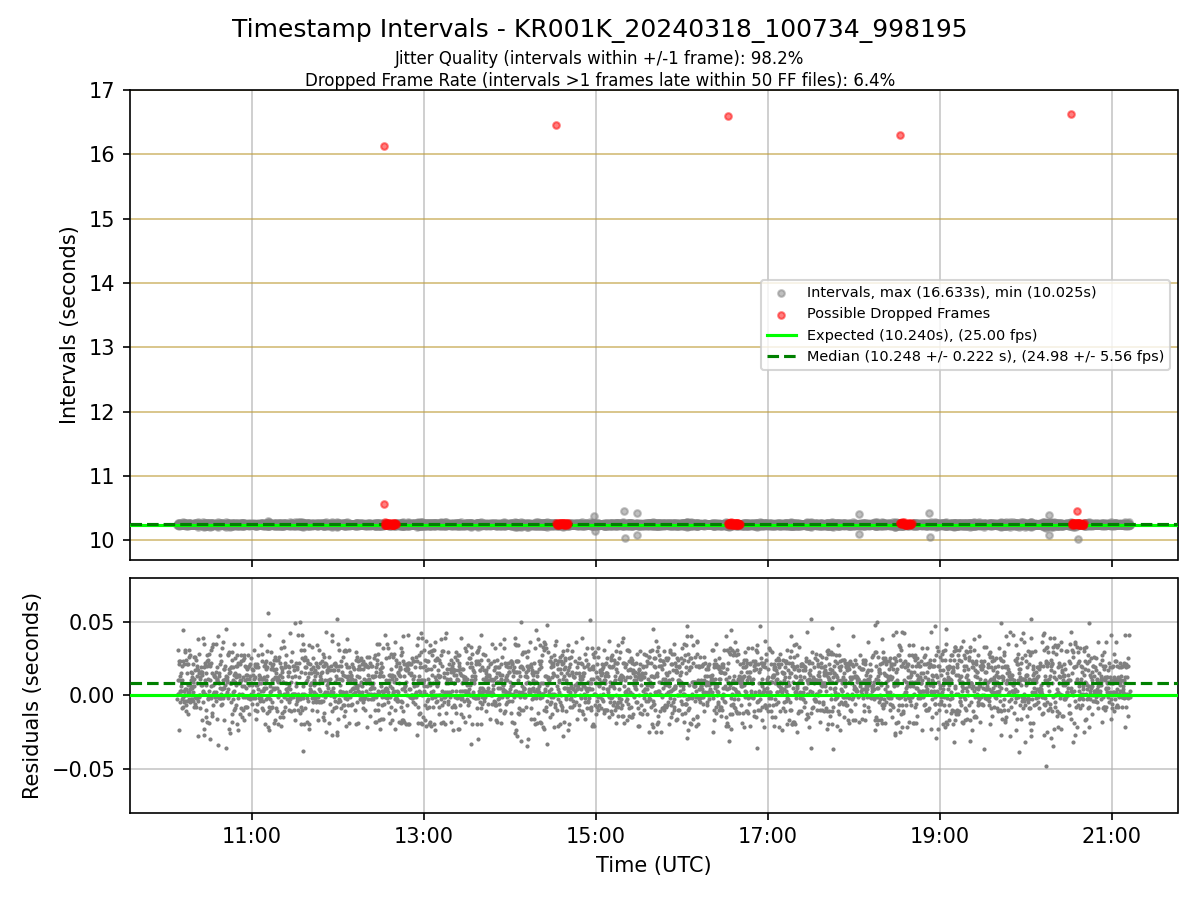Click the red outlier point near 16:30

(x=728, y=116)
